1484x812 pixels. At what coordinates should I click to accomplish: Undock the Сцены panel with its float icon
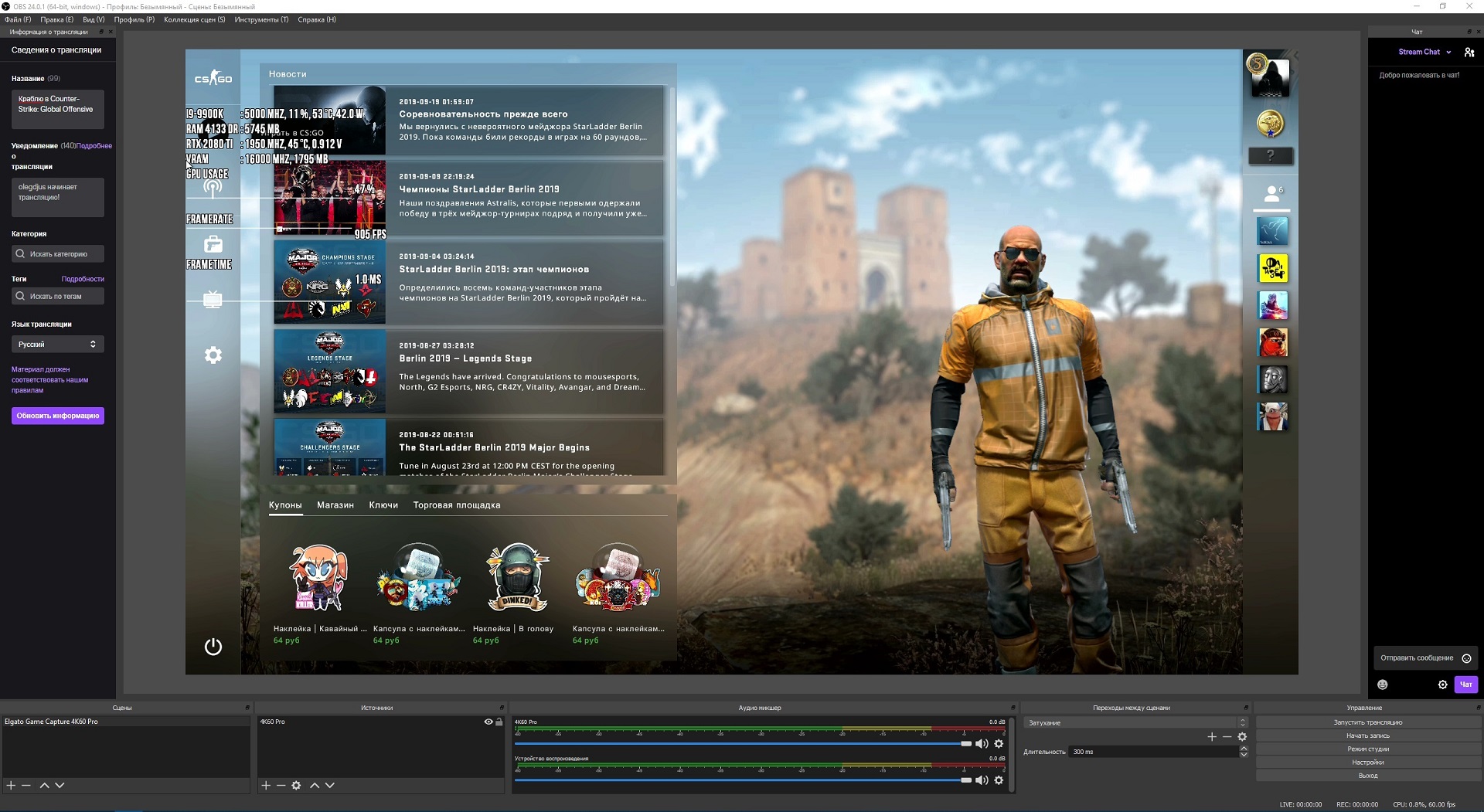(x=247, y=708)
